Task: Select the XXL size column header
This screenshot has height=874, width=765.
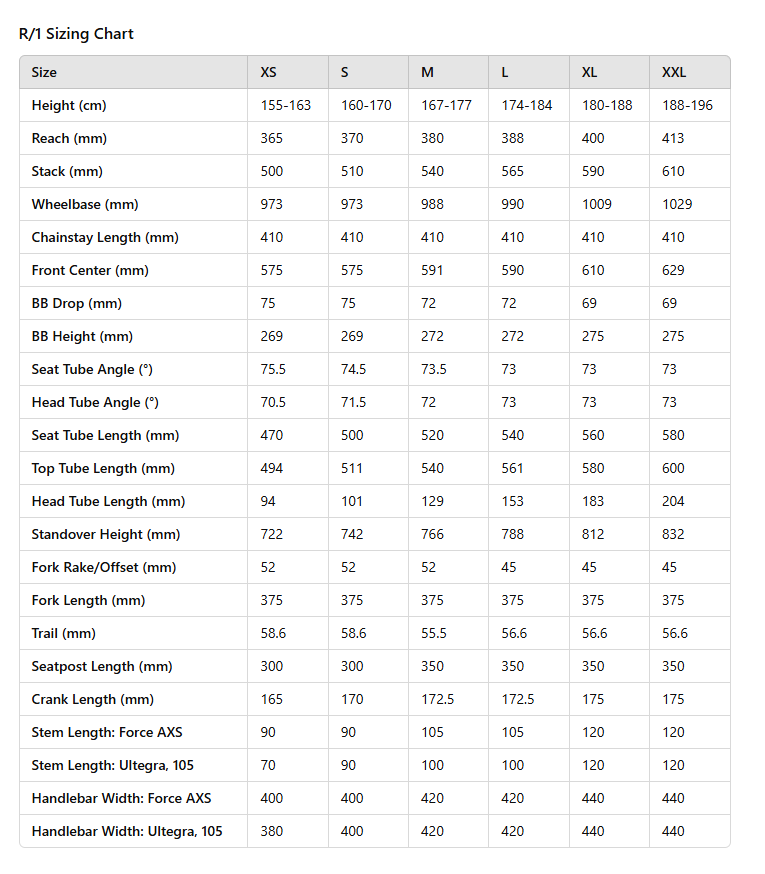Action: 674,72
